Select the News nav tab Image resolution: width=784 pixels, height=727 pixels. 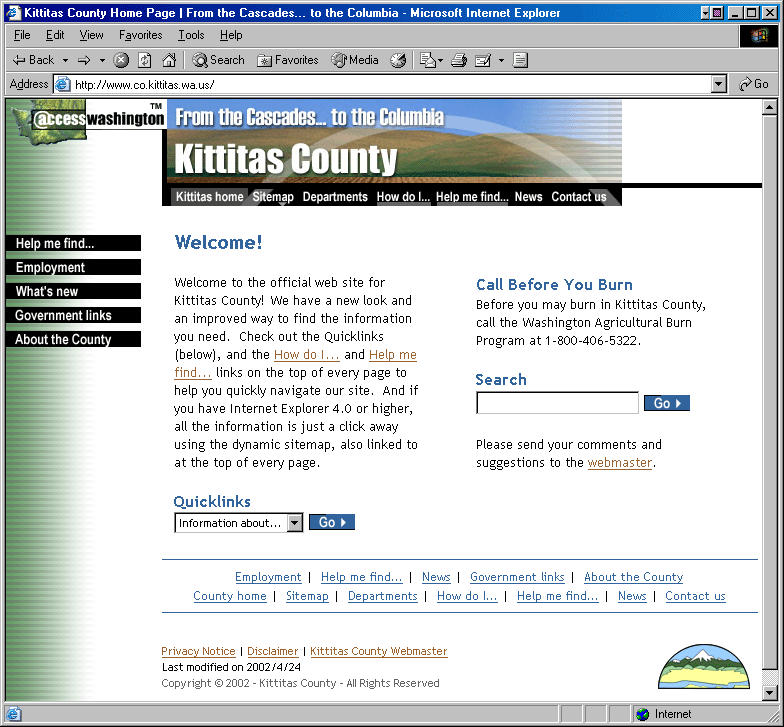pos(528,196)
